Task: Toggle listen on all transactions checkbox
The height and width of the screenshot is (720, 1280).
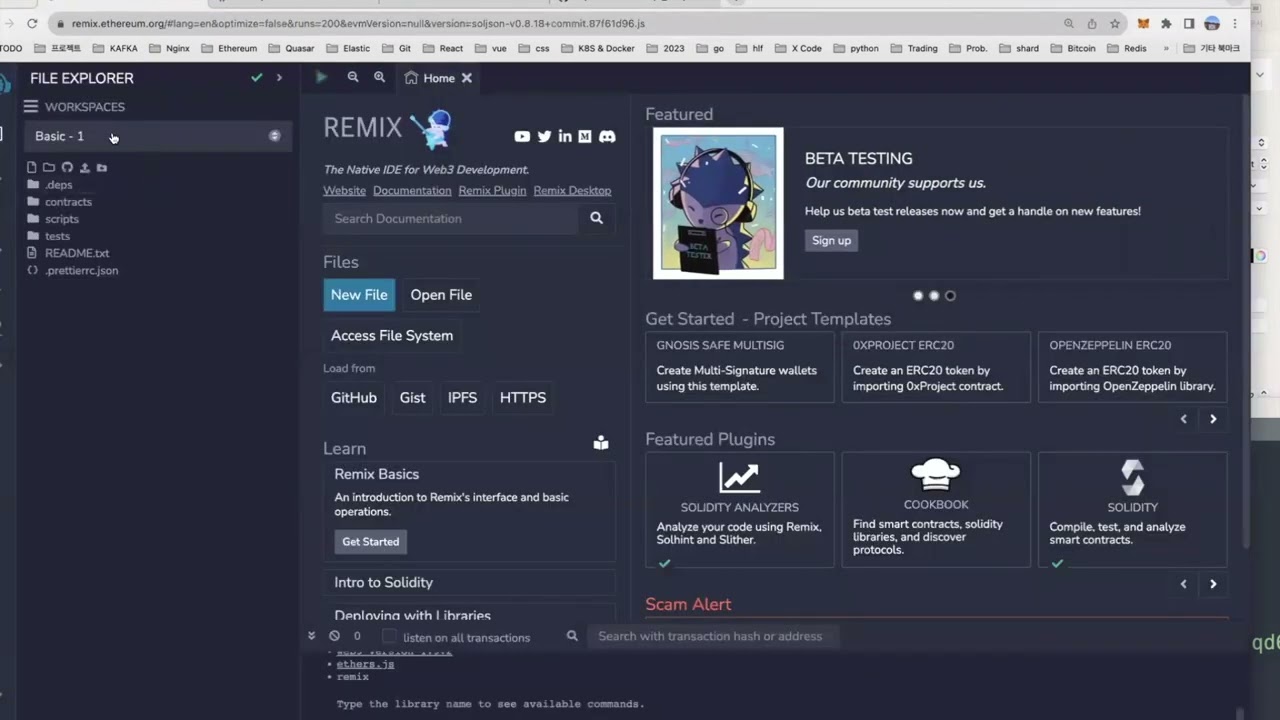Action: pos(390,636)
